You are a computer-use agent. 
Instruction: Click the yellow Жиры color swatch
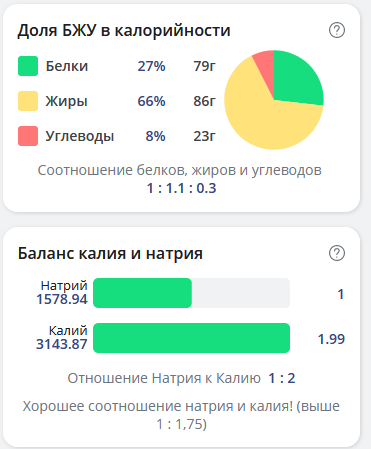[x=28, y=101]
